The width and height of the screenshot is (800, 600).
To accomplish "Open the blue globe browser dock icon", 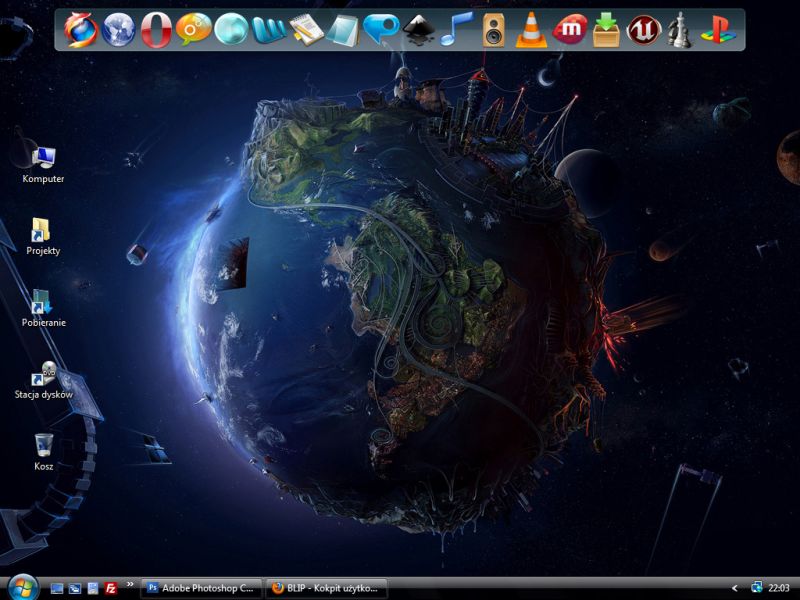I will pyautogui.click(x=118, y=30).
